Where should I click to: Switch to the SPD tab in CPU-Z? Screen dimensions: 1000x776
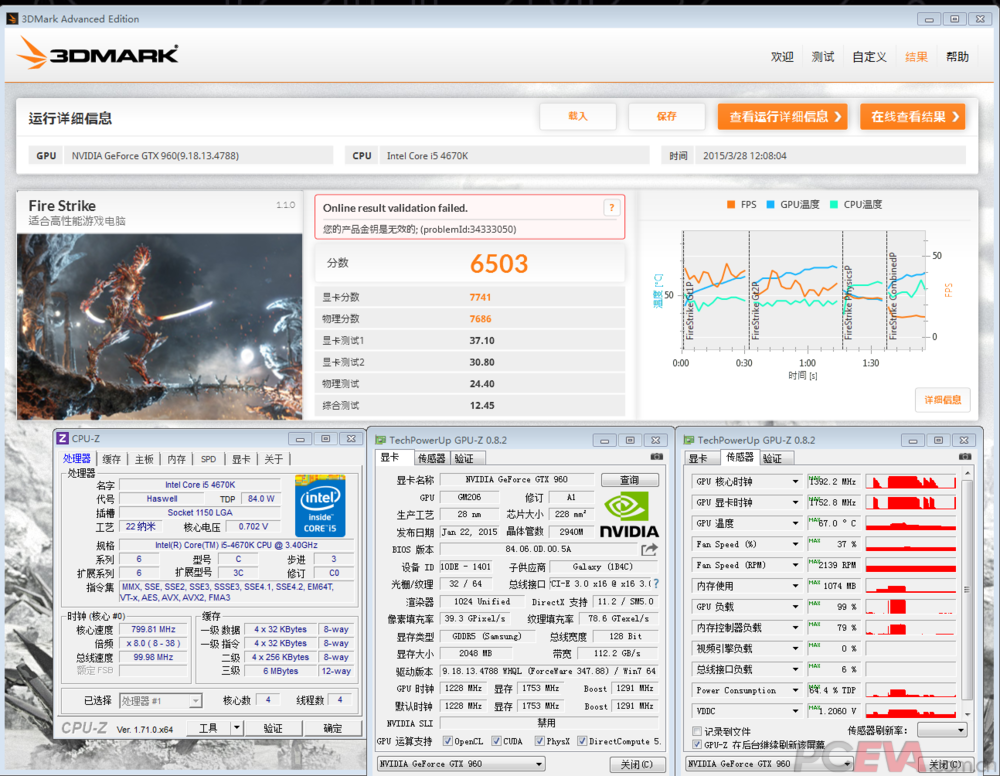(209, 459)
